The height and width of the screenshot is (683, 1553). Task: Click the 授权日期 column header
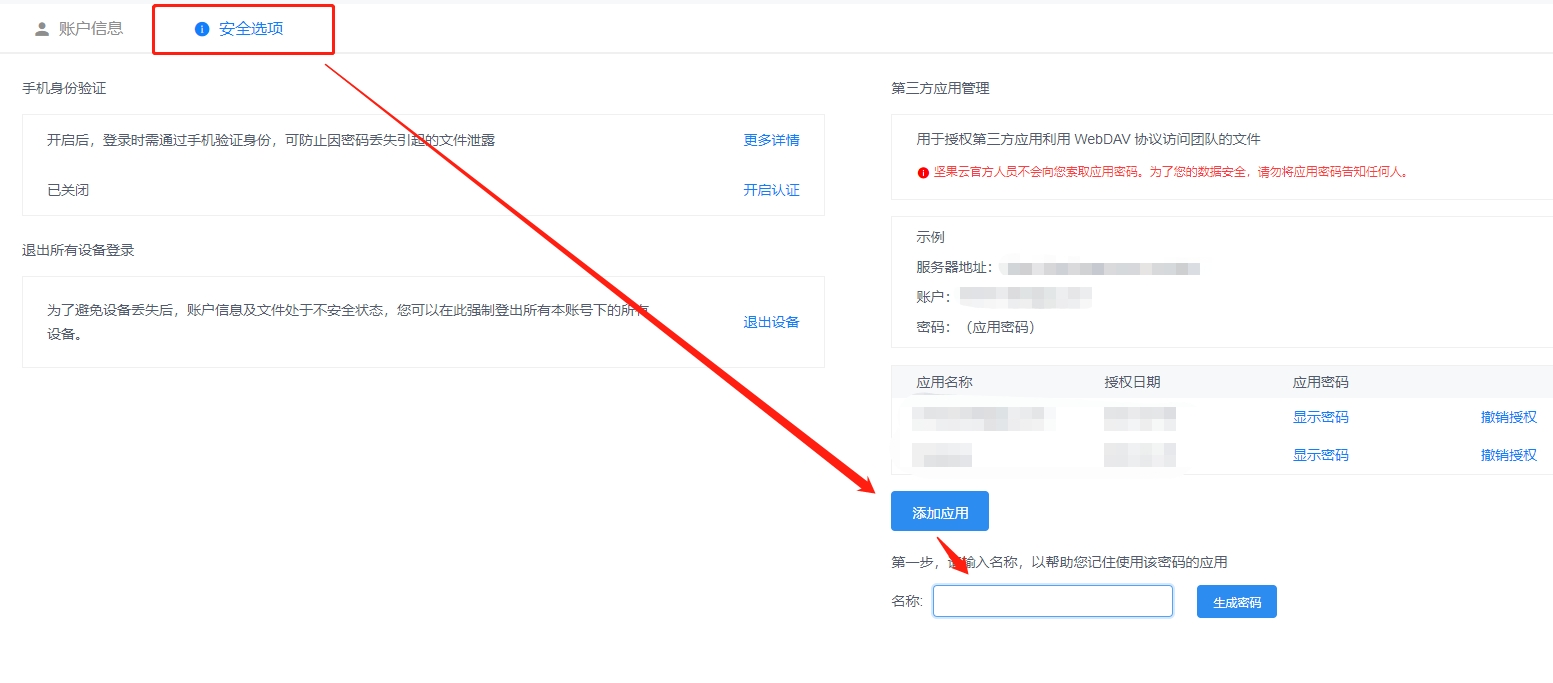(x=1132, y=382)
